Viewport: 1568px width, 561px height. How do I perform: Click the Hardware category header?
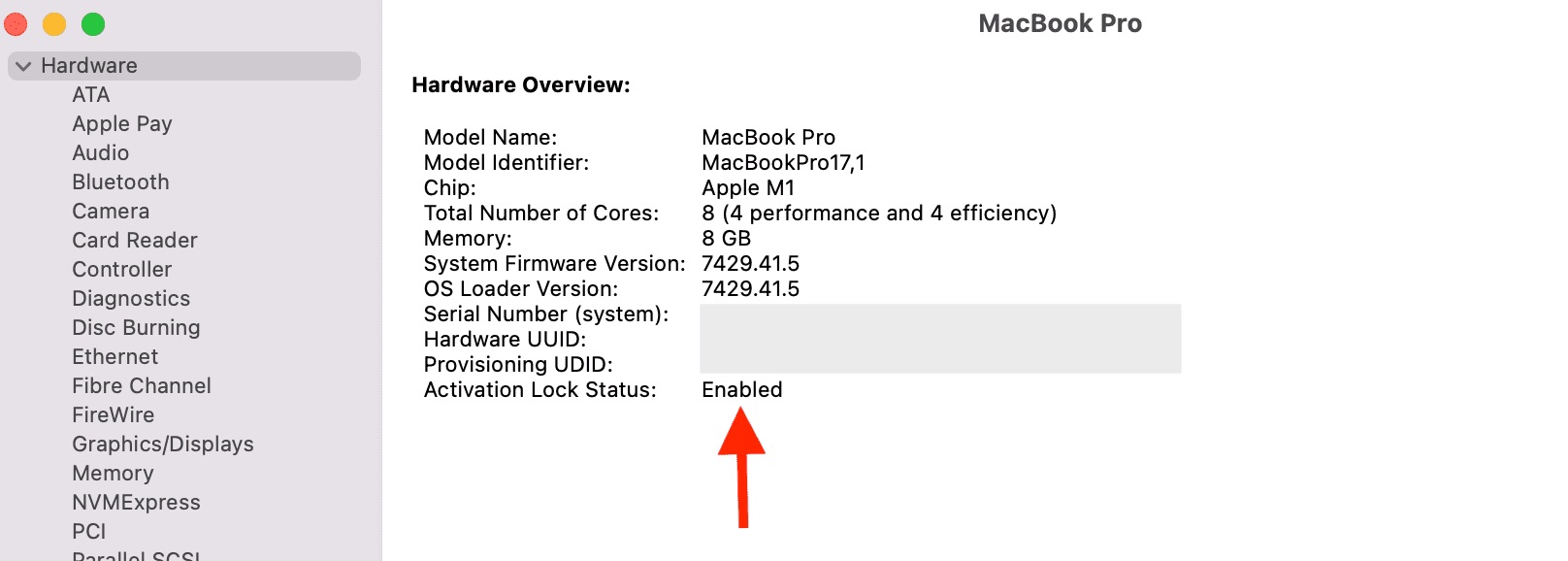[x=184, y=66]
